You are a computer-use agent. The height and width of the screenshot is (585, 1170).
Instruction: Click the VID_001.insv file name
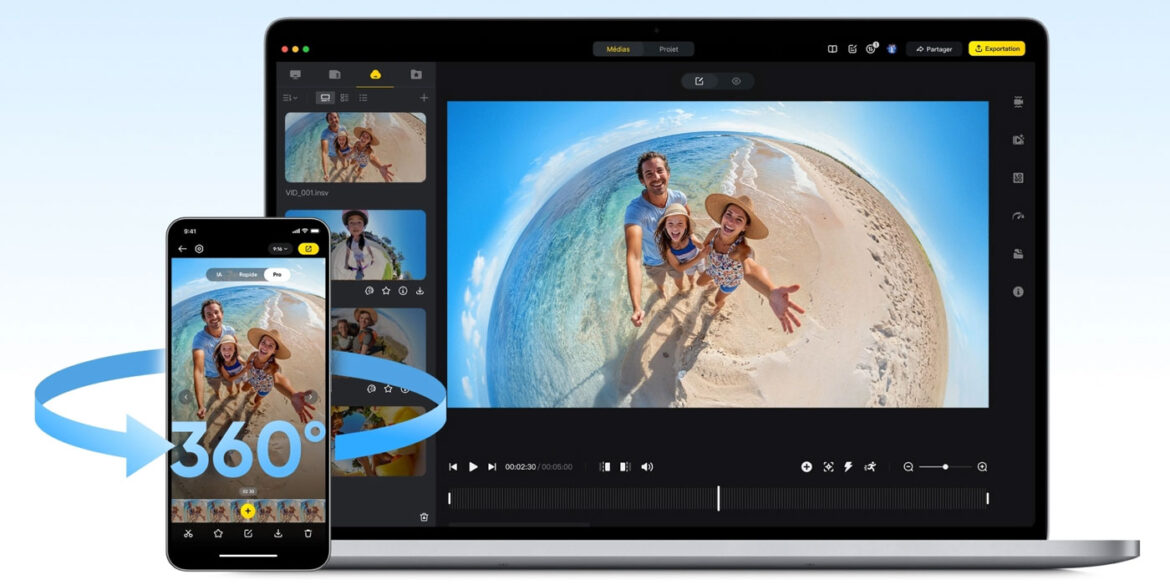(307, 193)
